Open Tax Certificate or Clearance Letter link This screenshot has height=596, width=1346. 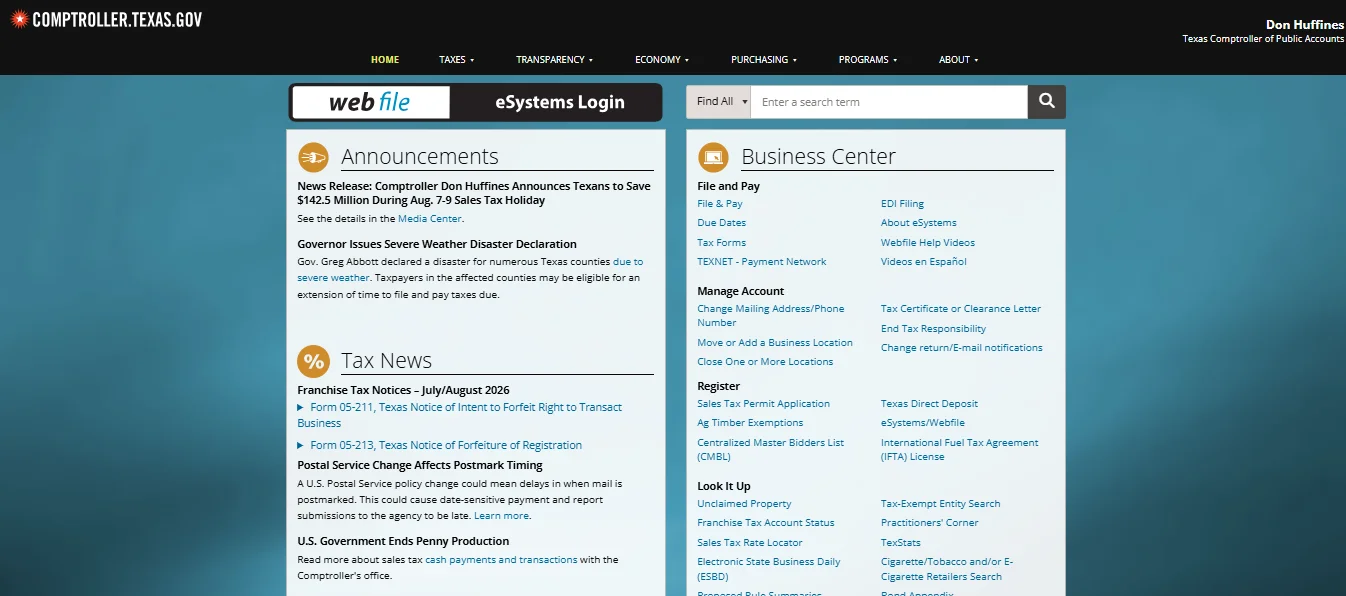click(961, 309)
